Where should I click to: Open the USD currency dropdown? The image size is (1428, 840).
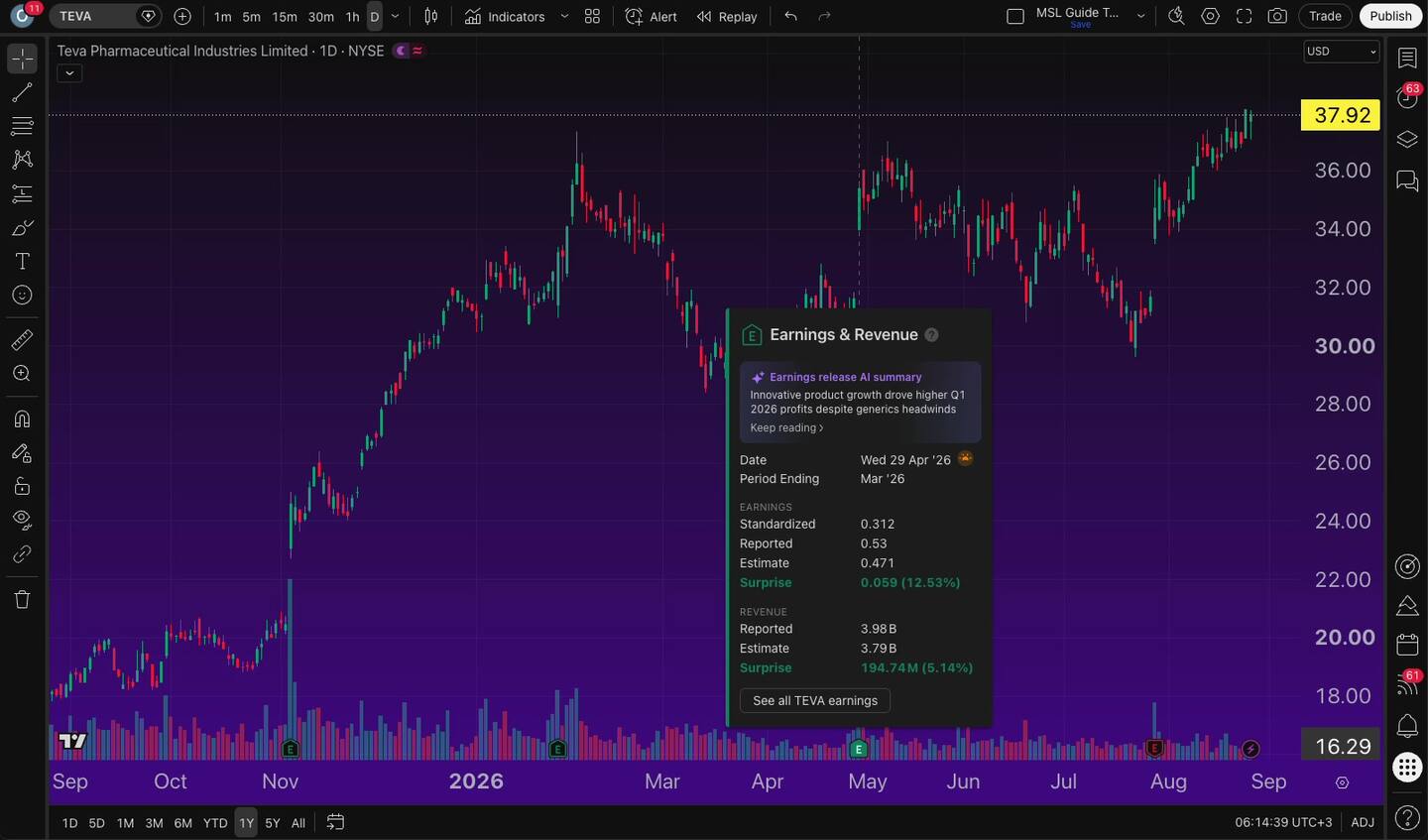(x=1341, y=52)
